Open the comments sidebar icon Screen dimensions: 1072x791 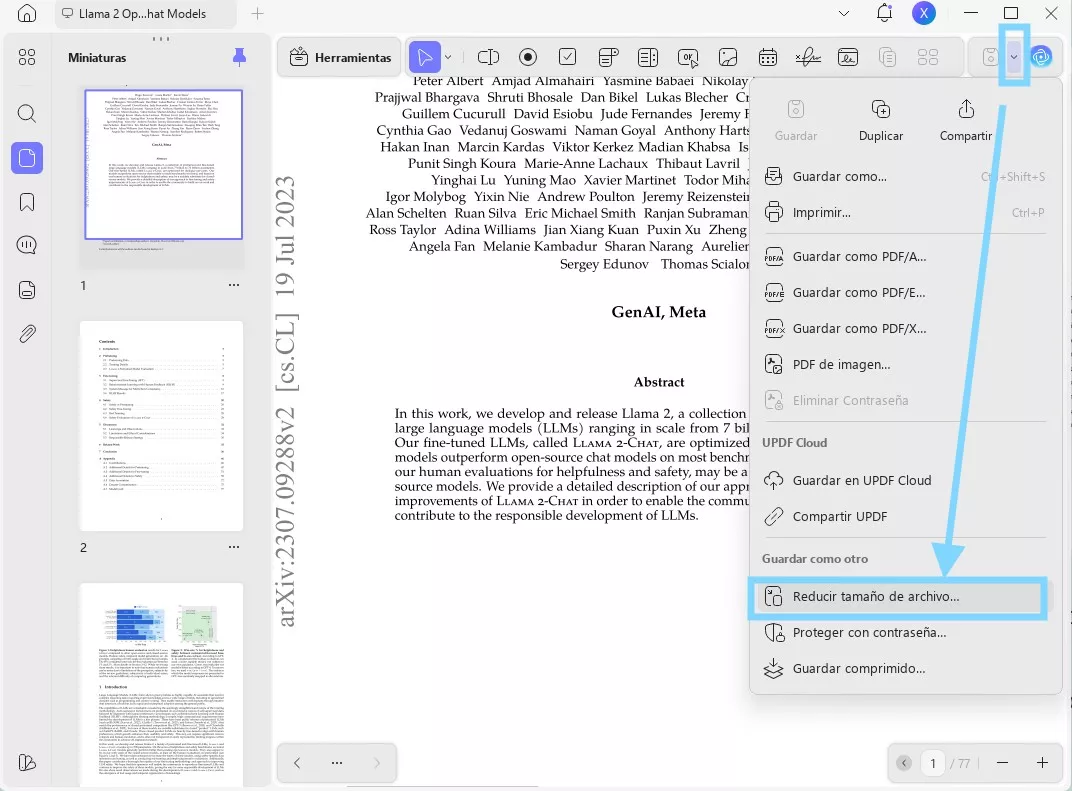coord(27,245)
